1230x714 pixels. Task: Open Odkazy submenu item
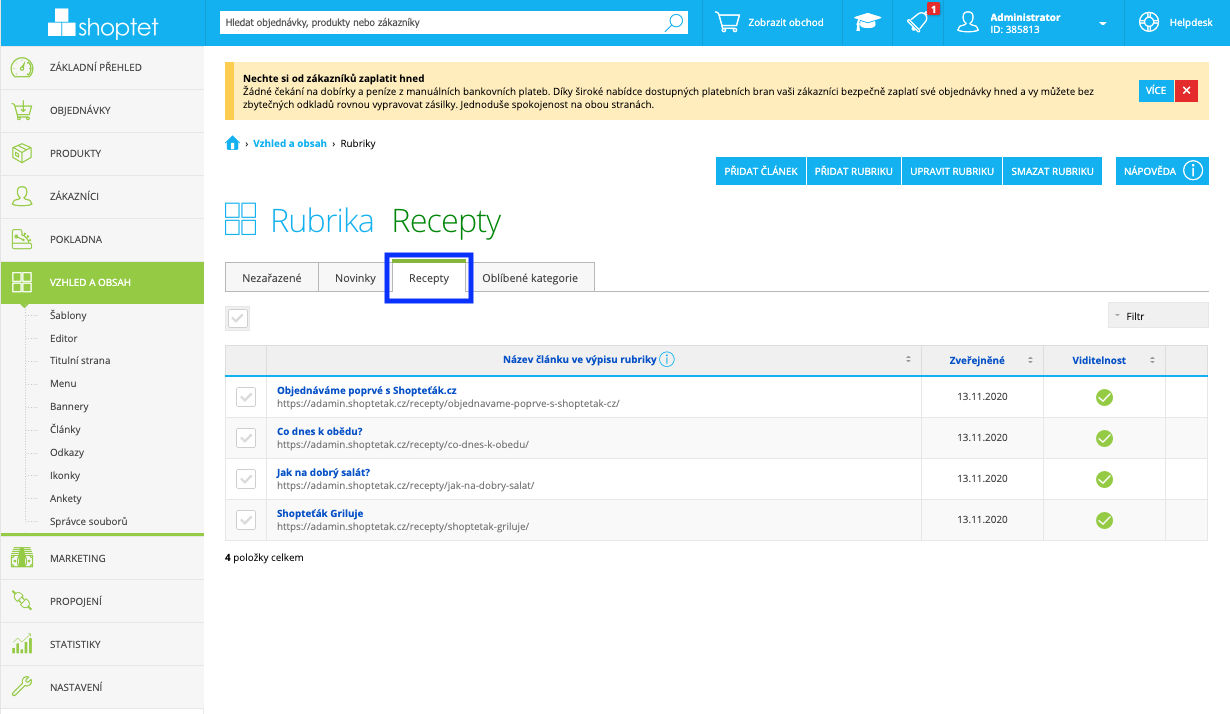[x=67, y=452]
